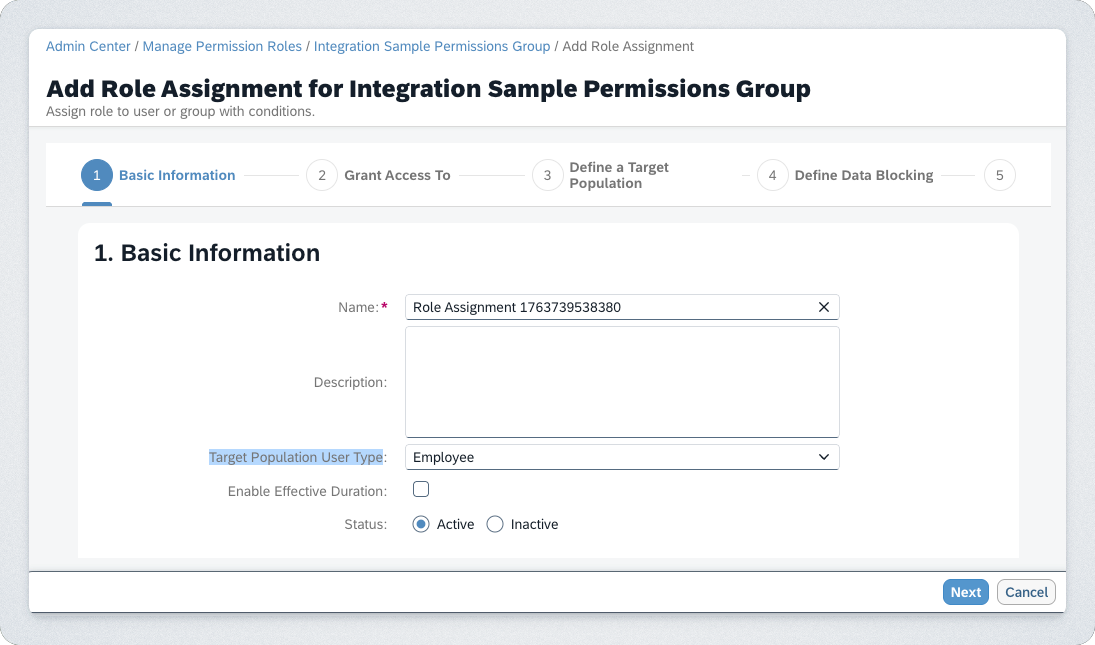Clear the Name field with X icon
The height and width of the screenshot is (645, 1095).
click(823, 307)
